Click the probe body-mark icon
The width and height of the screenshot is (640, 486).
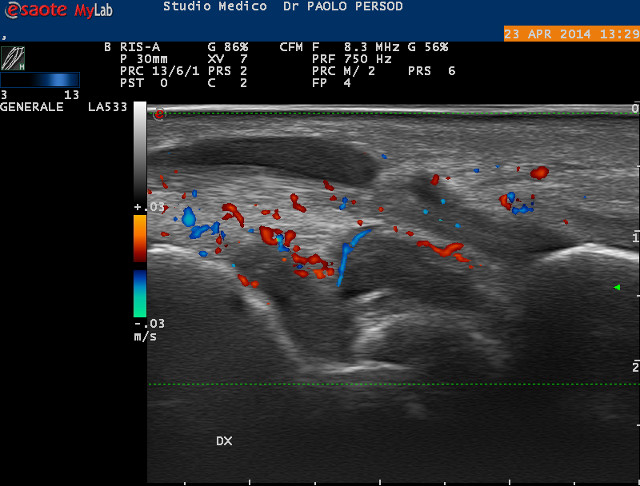13,58
